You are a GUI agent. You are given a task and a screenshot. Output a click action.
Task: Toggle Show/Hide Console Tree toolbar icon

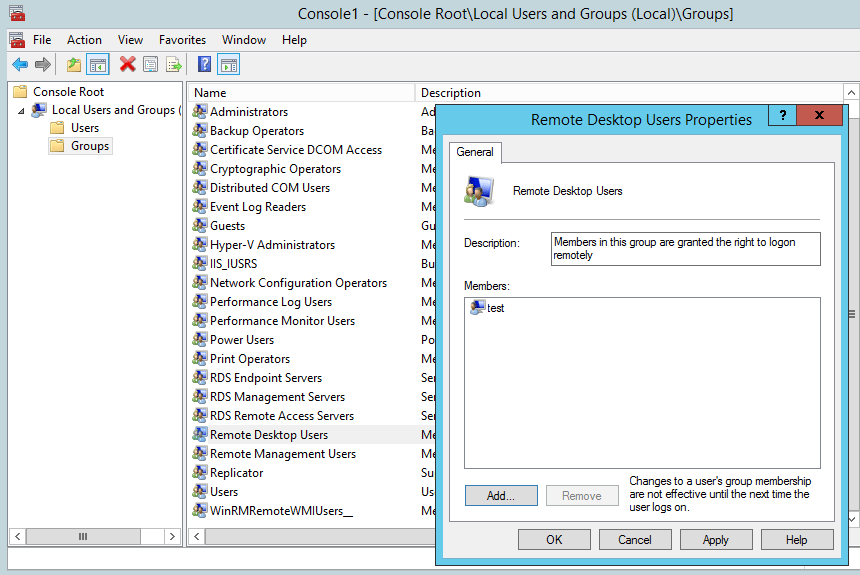(x=98, y=65)
